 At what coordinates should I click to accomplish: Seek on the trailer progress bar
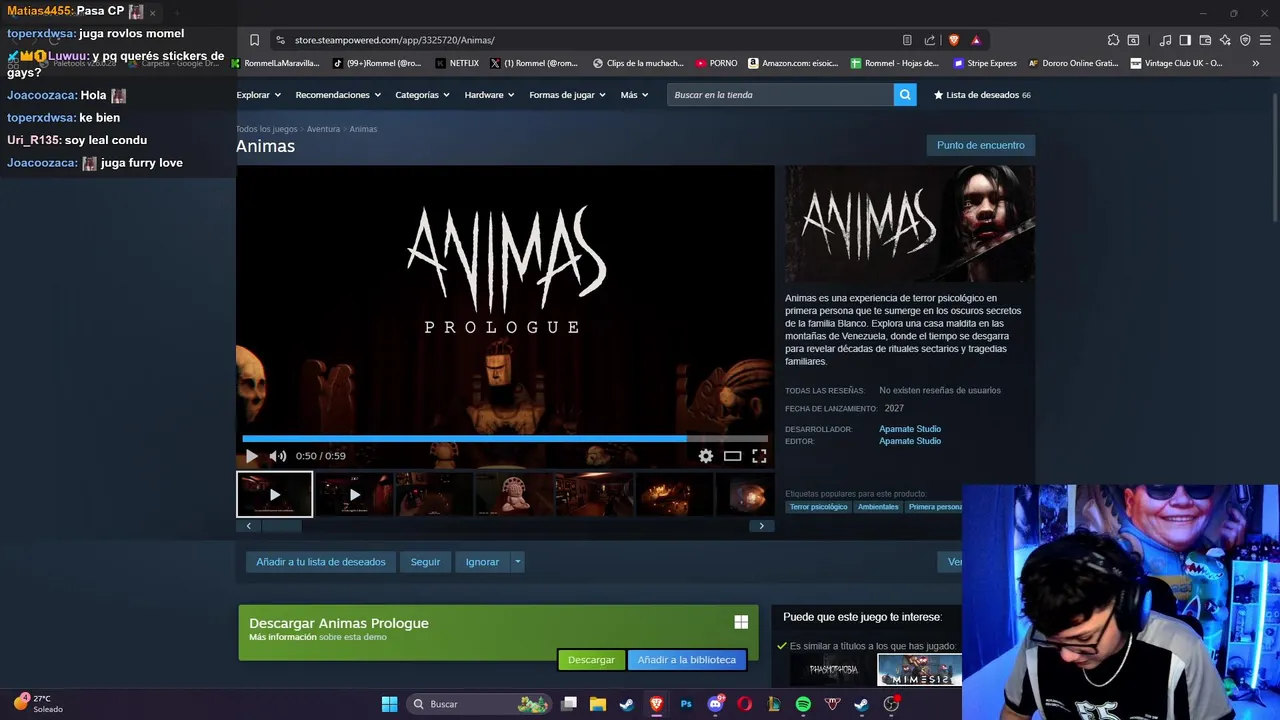pos(505,438)
